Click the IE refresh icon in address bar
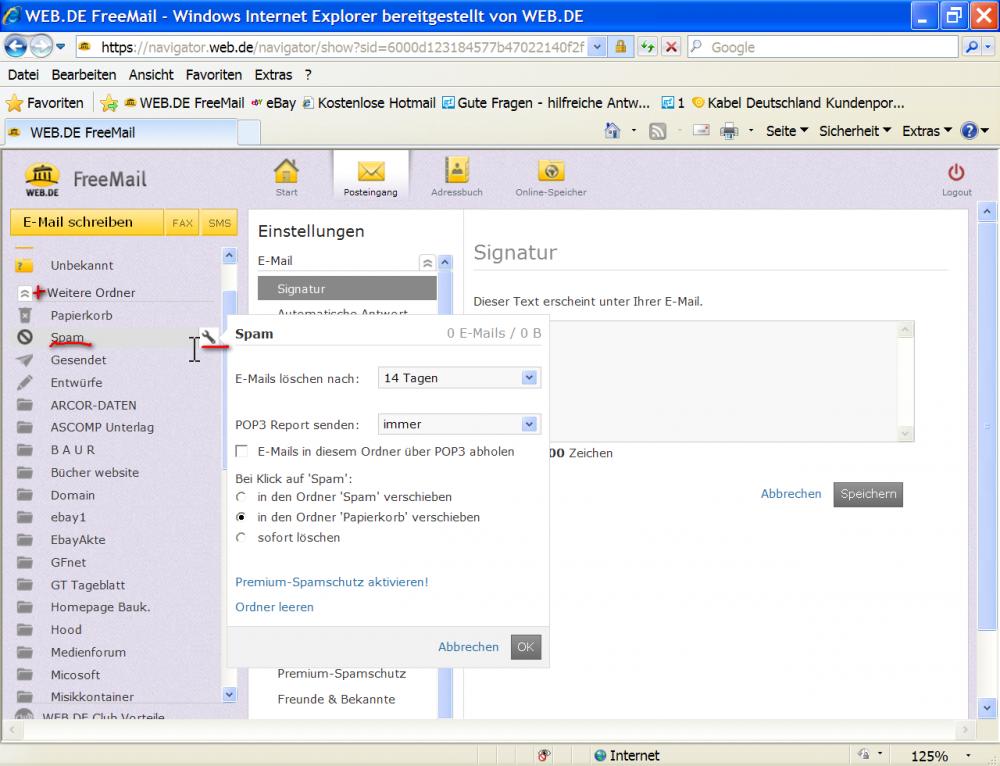 click(648, 47)
